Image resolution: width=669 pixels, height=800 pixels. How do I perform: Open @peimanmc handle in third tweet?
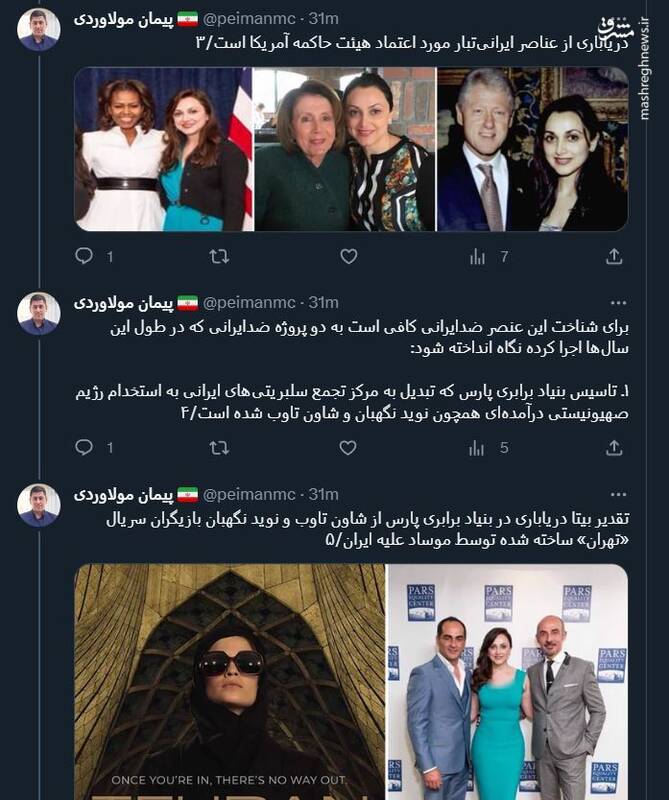tap(249, 494)
